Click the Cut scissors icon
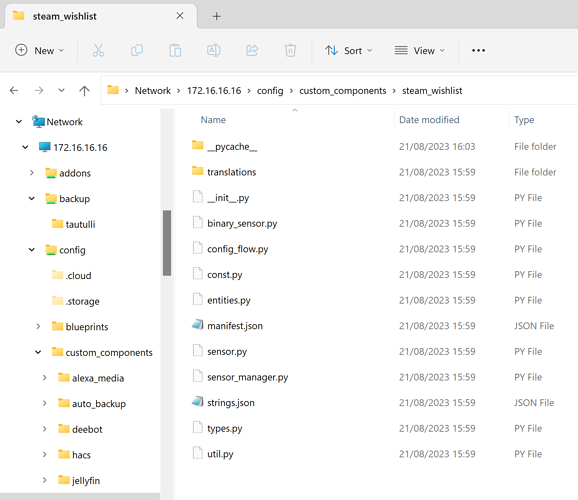The height and width of the screenshot is (500, 578). click(98, 50)
